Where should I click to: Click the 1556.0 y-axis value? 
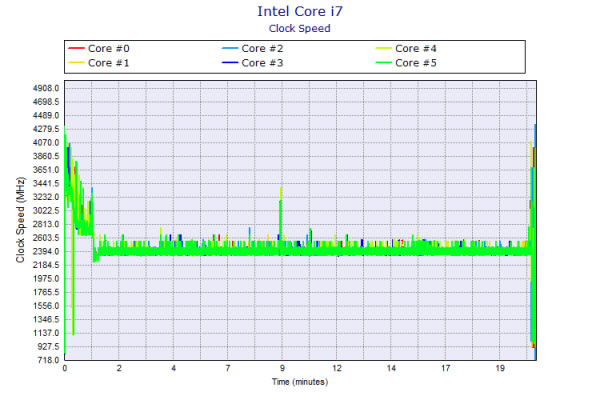[46, 306]
